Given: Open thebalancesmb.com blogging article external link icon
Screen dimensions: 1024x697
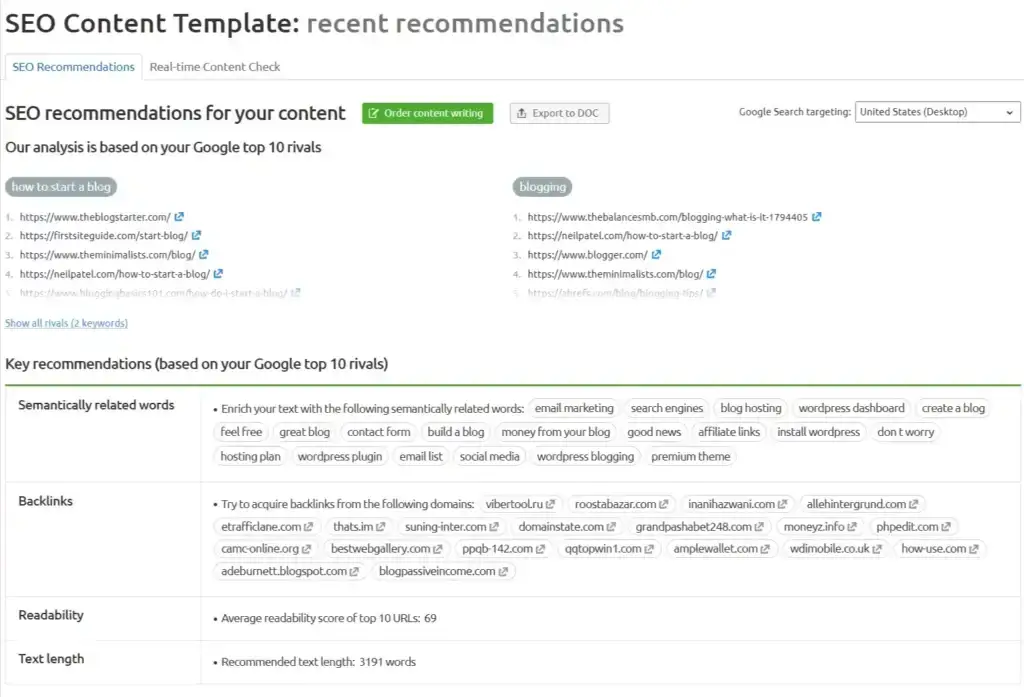Looking at the screenshot, I should [818, 217].
